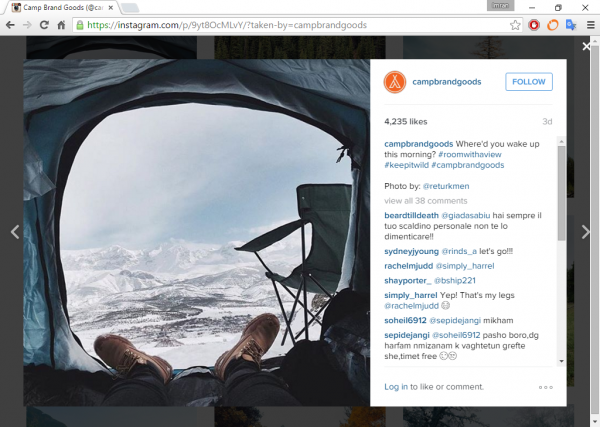600x427 pixels.
Task: Open simply_harrel commenter profile
Action: click(411, 295)
